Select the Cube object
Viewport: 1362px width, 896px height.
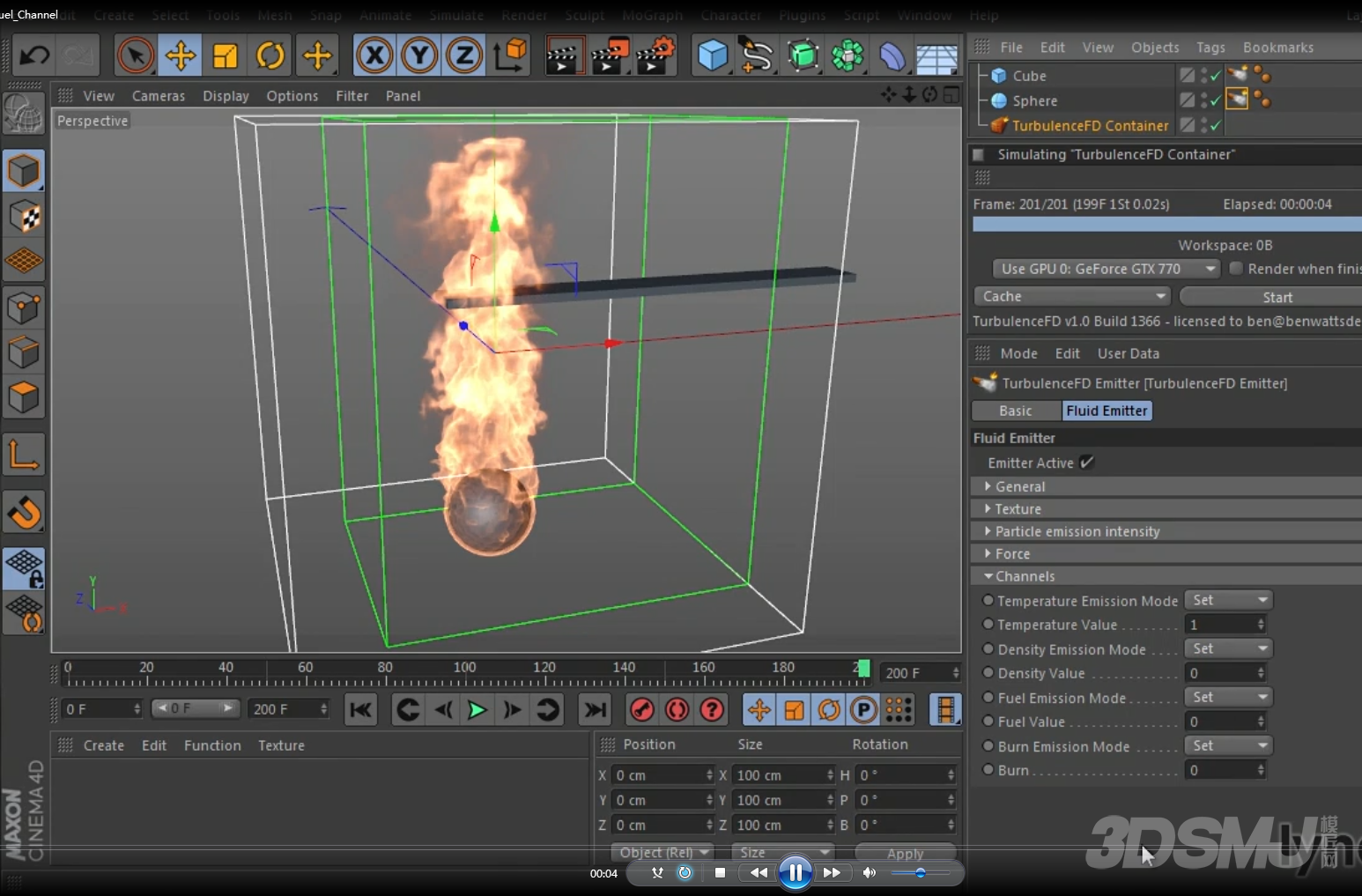point(1029,76)
